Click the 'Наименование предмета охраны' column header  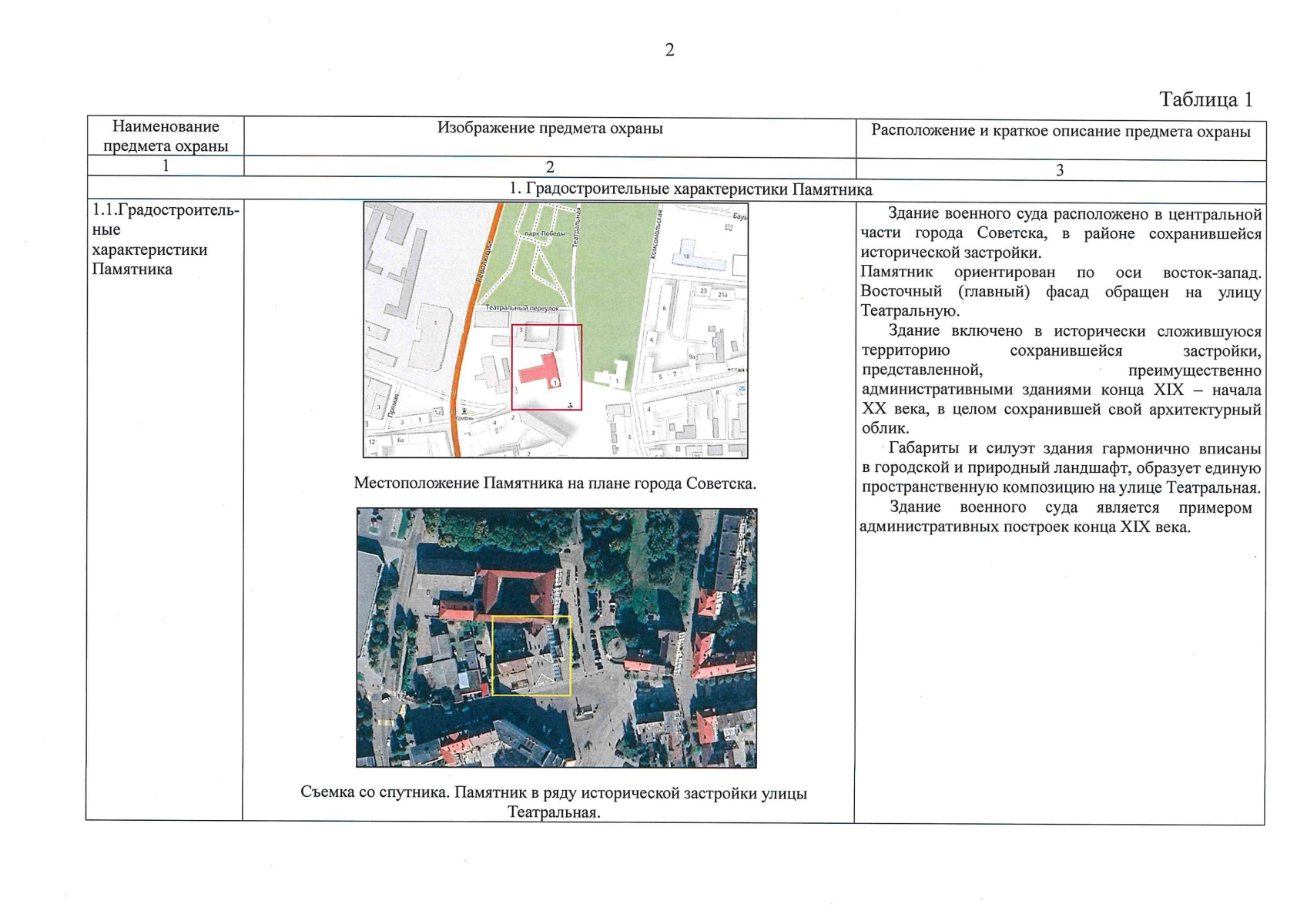tap(166, 136)
